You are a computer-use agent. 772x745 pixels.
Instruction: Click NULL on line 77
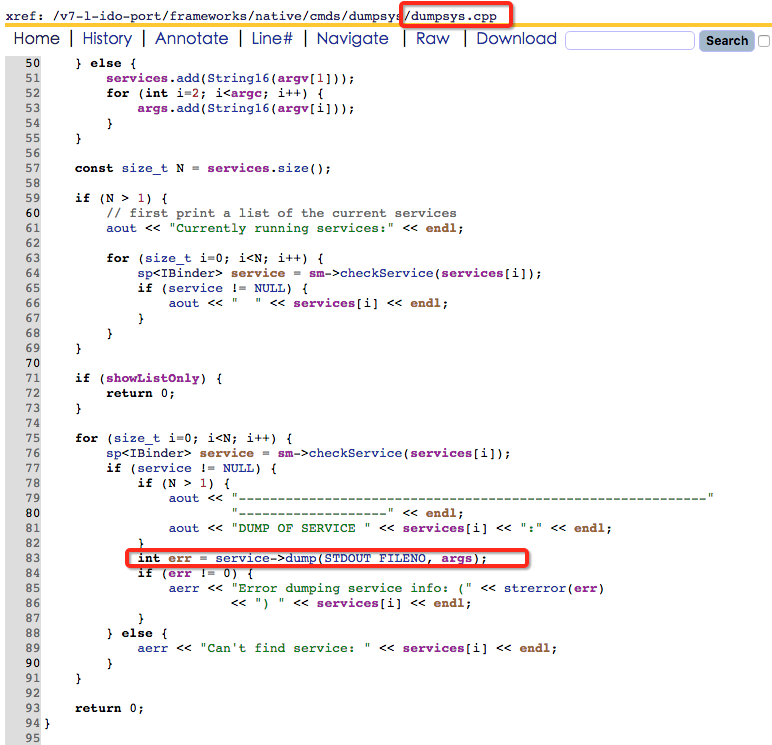click(238, 468)
